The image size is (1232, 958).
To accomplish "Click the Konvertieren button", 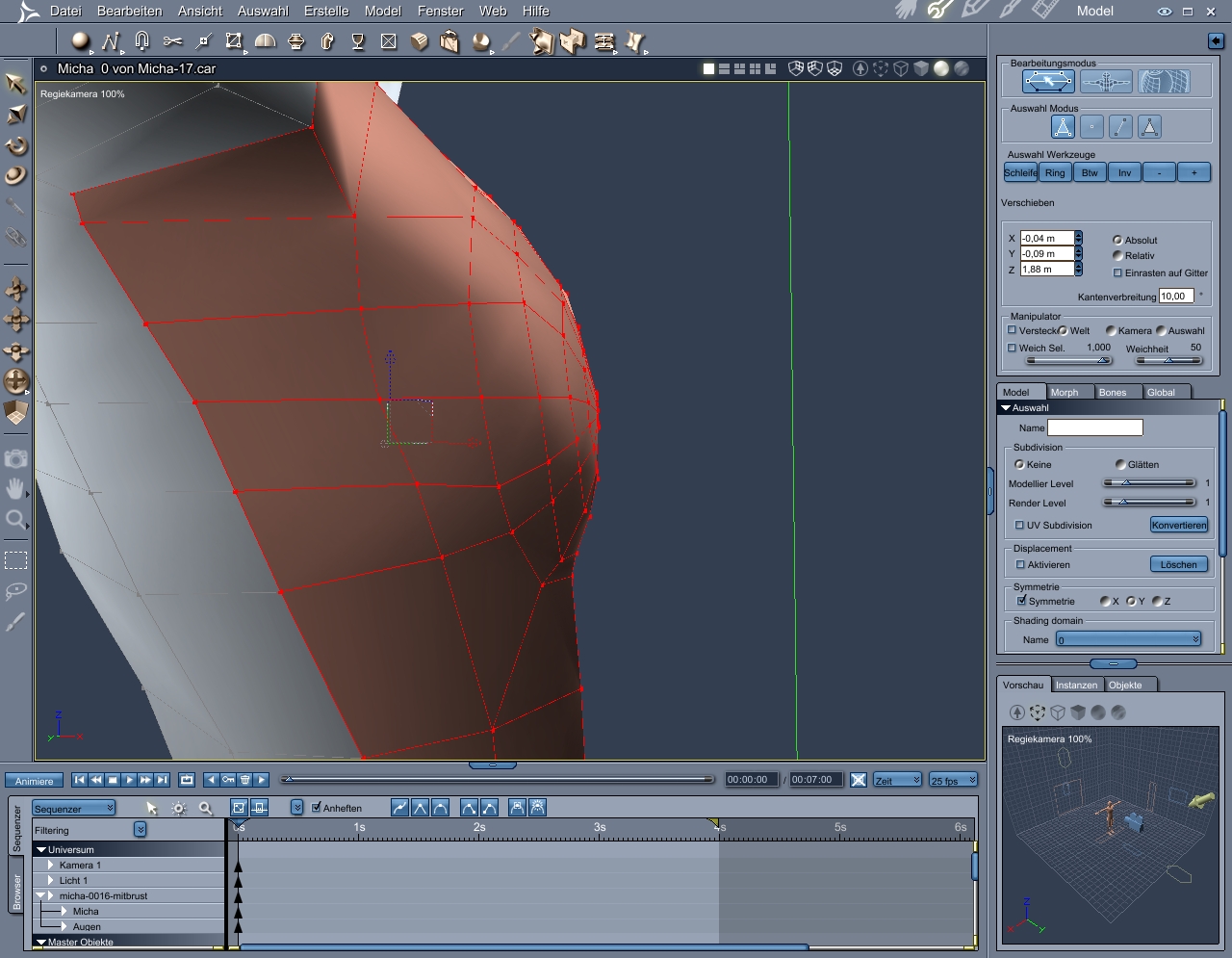I will coord(1178,525).
